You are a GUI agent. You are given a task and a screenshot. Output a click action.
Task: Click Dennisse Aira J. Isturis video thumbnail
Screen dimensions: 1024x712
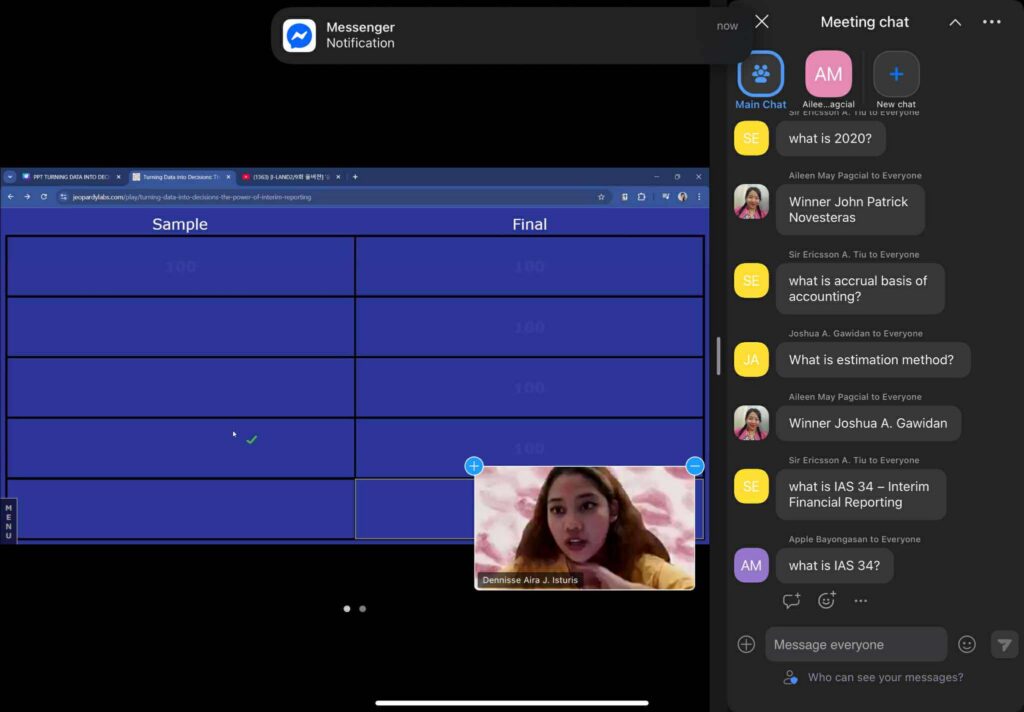pyautogui.click(x=584, y=525)
